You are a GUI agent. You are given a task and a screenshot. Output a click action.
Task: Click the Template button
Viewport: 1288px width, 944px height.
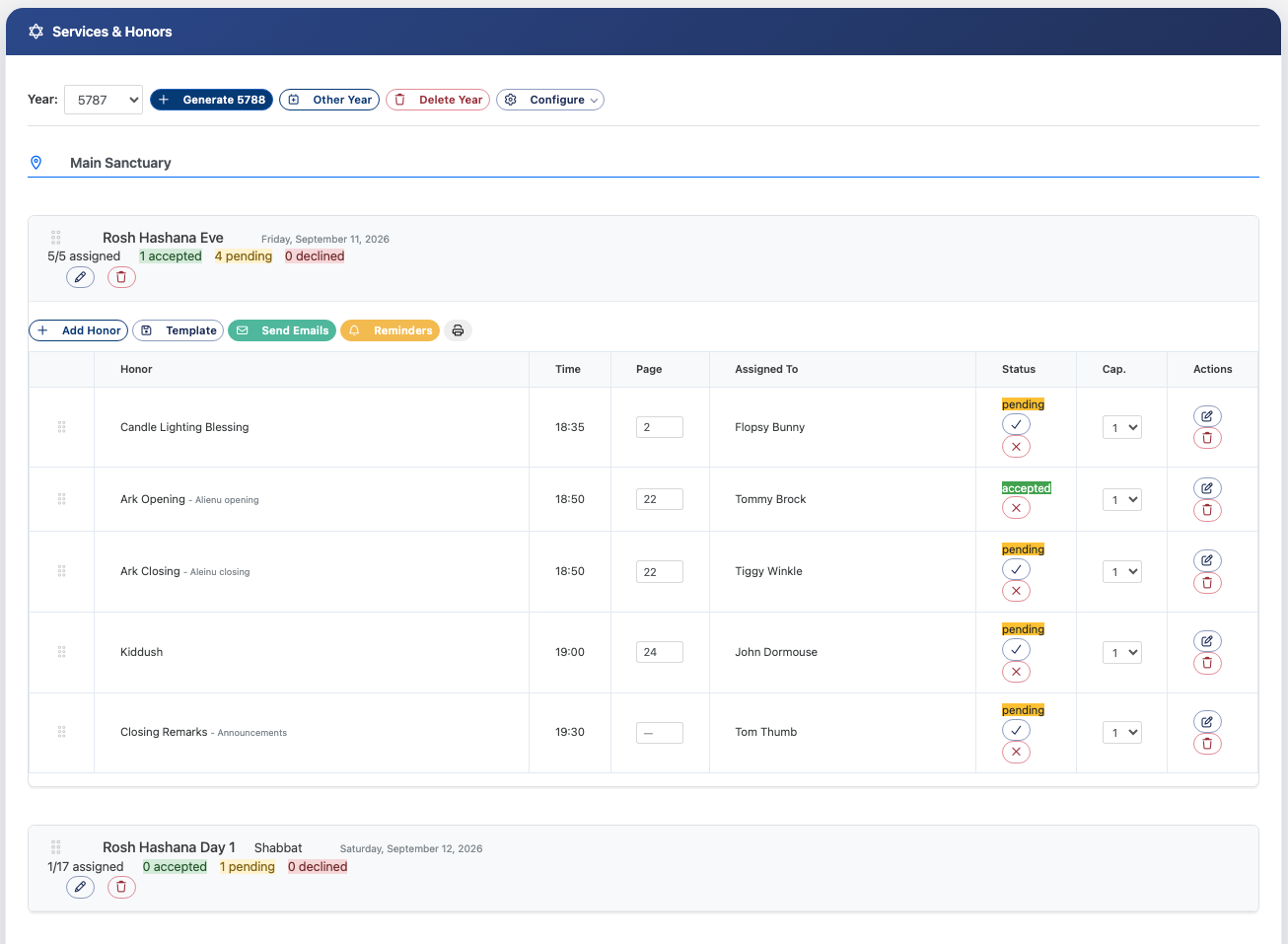click(179, 330)
